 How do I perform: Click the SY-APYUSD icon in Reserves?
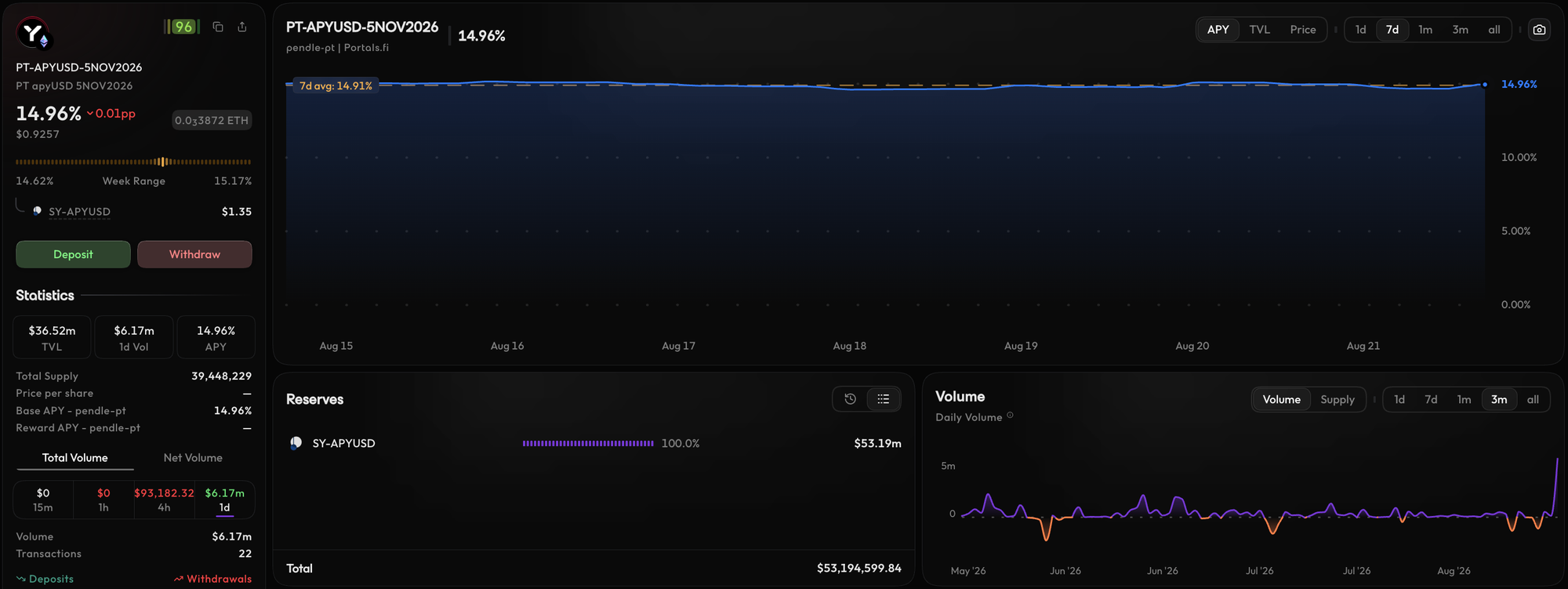pyautogui.click(x=296, y=443)
